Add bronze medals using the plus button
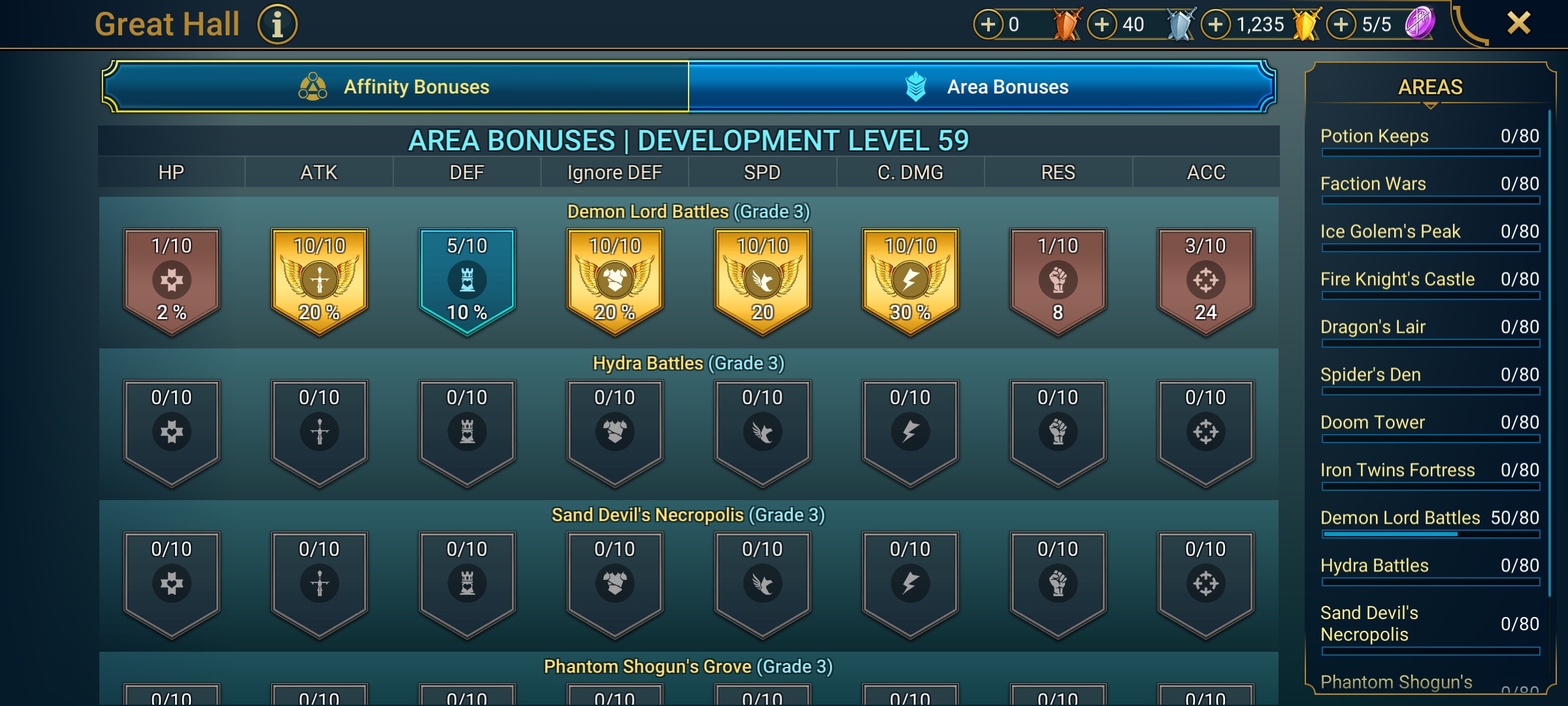This screenshot has width=1568, height=706. (x=988, y=25)
